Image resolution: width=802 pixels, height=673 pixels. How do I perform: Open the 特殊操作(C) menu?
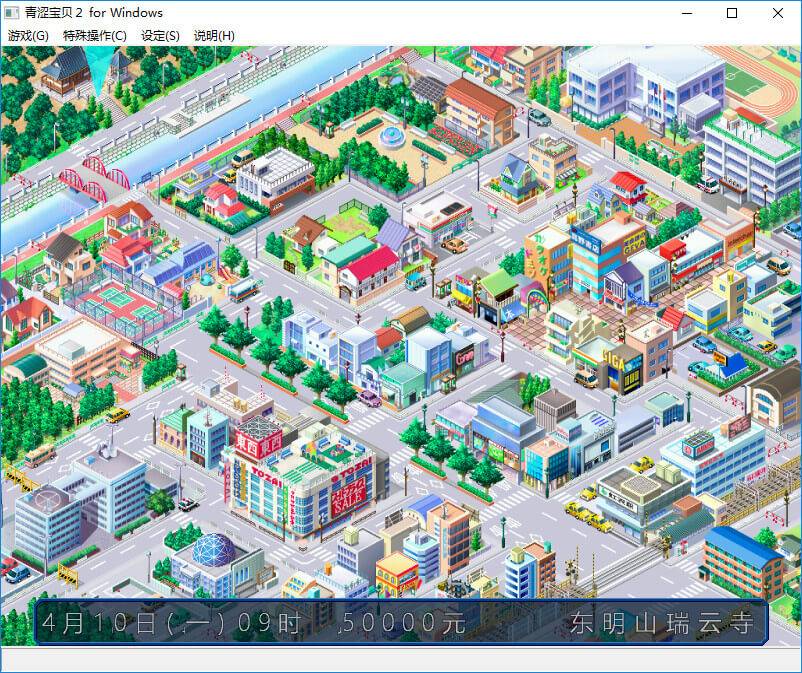pyautogui.click(x=94, y=36)
